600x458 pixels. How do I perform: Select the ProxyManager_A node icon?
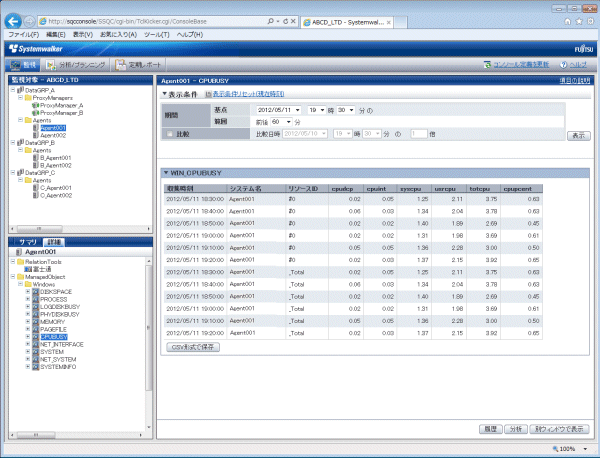35,104
